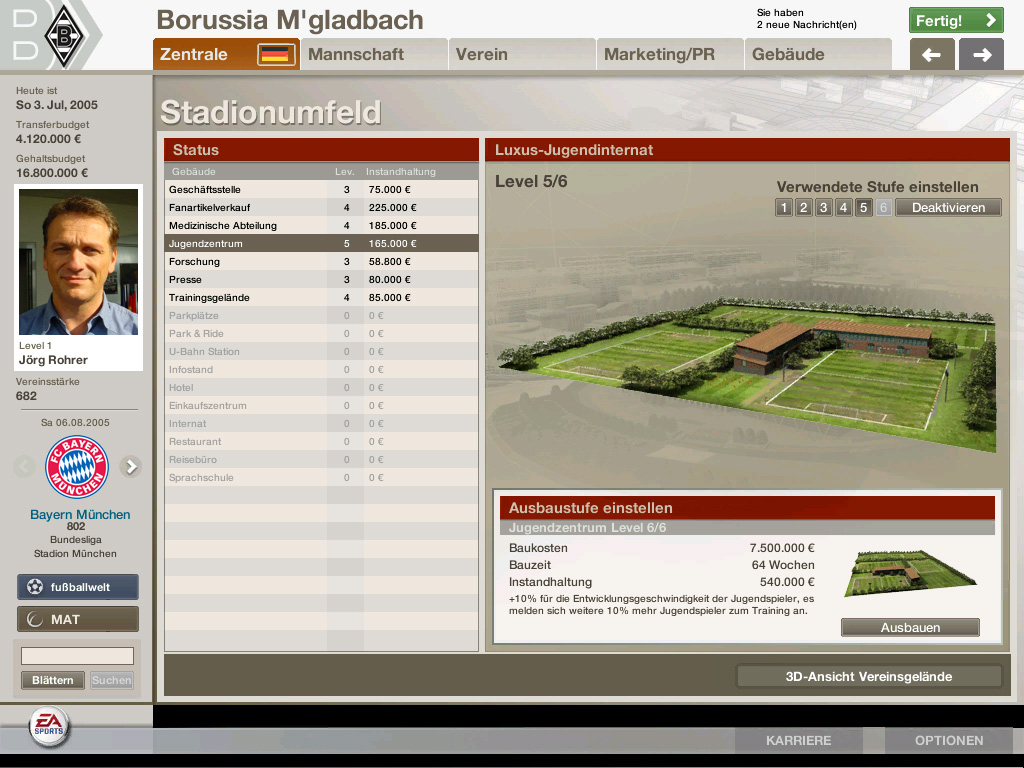The height and width of the screenshot is (768, 1024).
Task: Click manager portrait of Jörg Rohrer
Action: [78, 262]
